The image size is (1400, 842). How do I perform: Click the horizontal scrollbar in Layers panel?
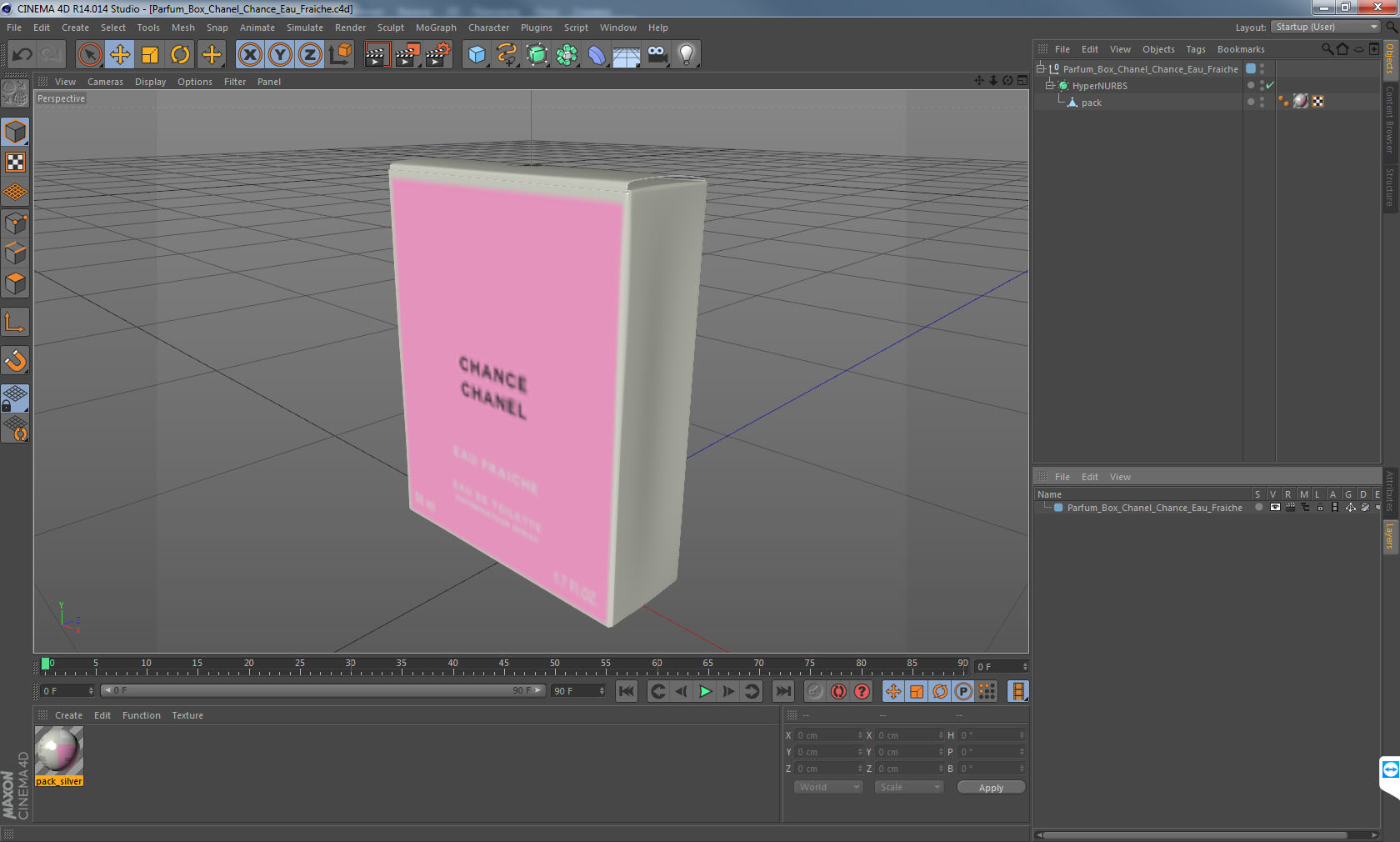[x=1196, y=834]
